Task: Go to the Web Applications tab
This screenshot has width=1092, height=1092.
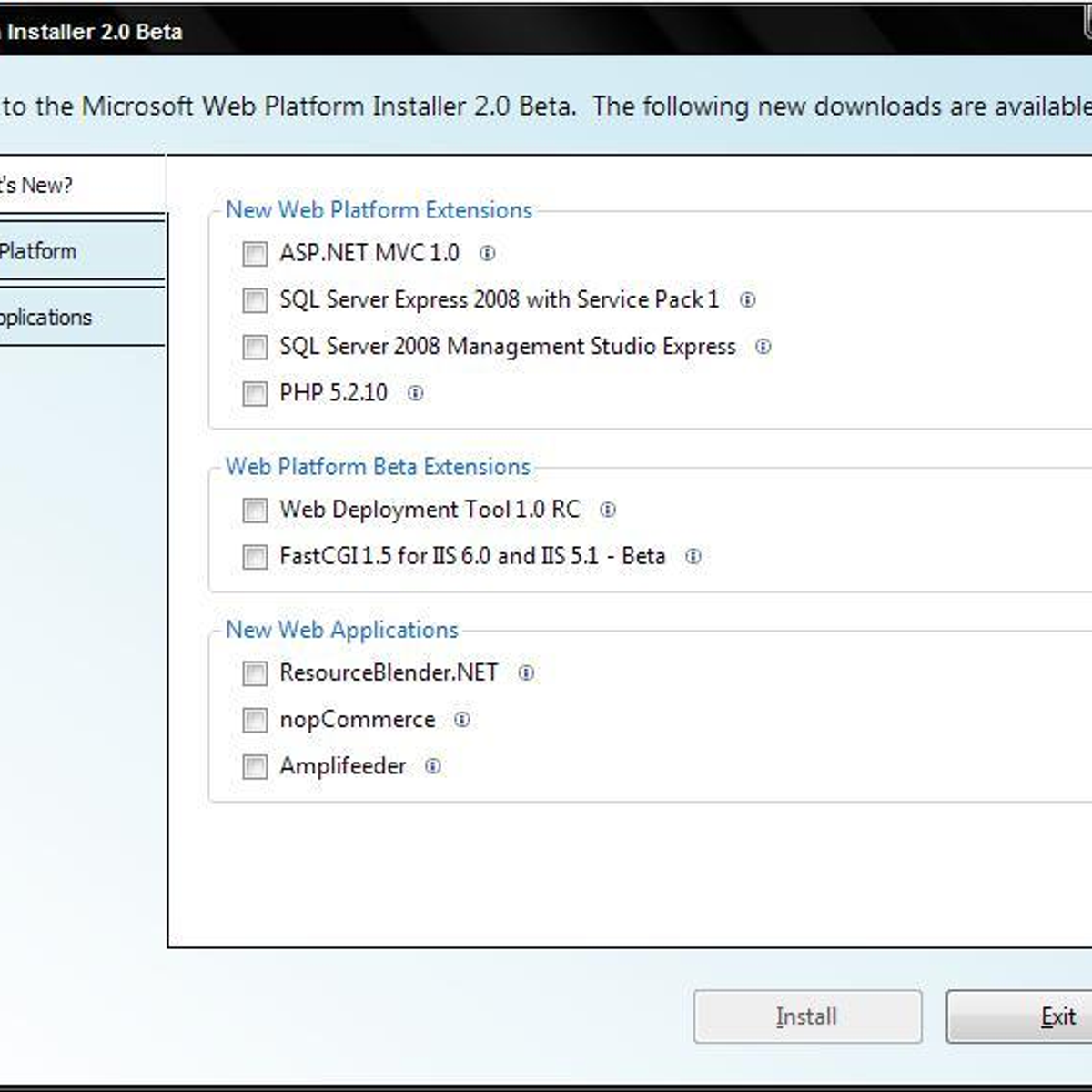Action: 83,318
